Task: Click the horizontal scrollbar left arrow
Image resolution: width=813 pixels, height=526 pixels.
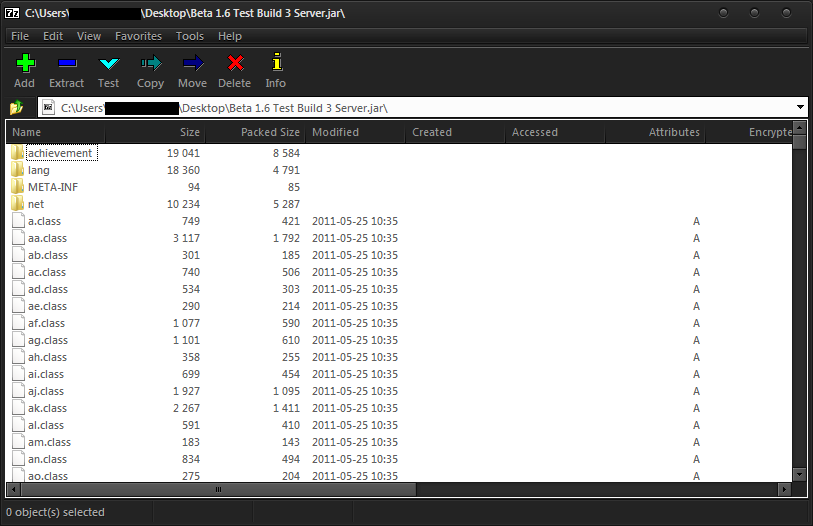Action: click(13, 489)
